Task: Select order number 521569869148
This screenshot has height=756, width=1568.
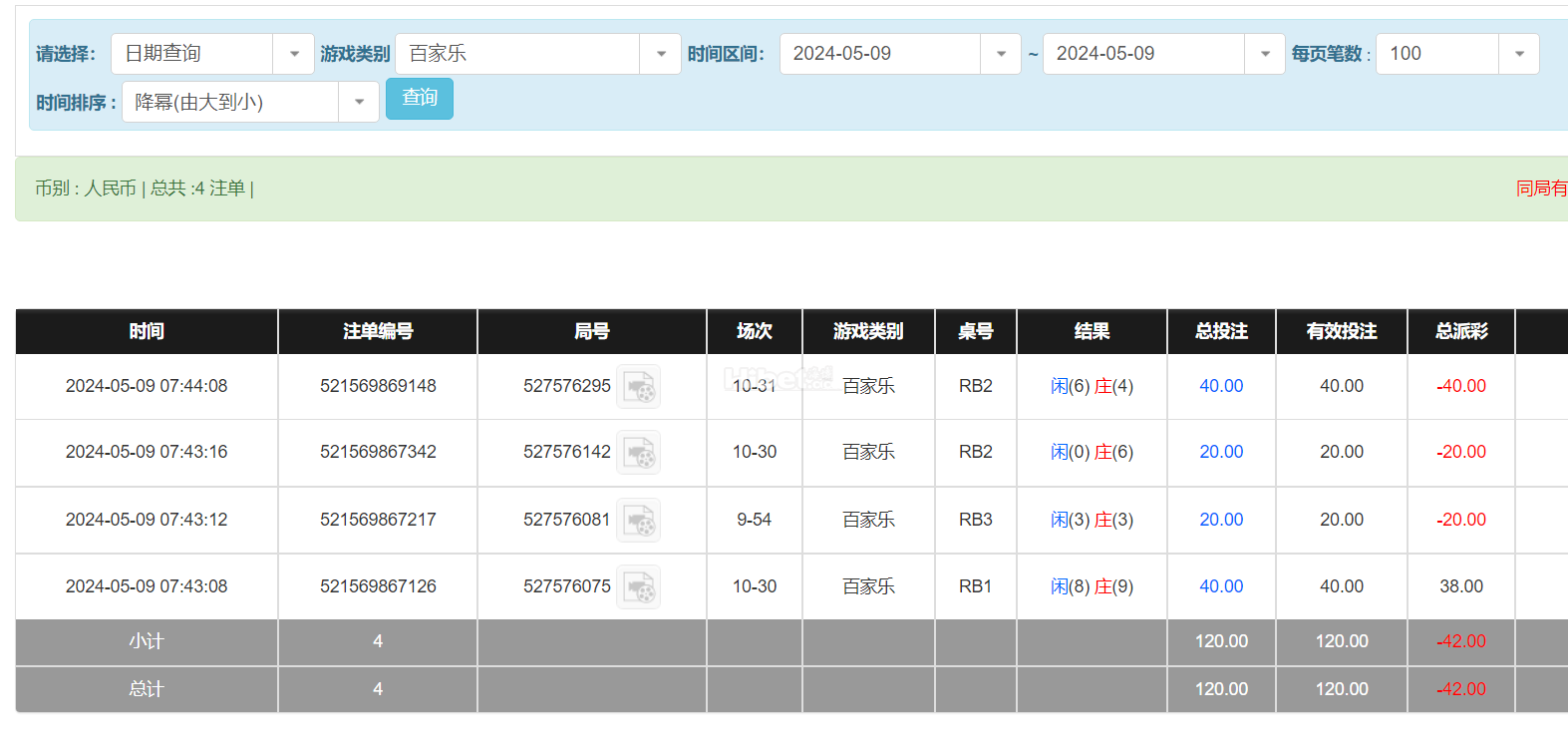Action: (x=378, y=386)
